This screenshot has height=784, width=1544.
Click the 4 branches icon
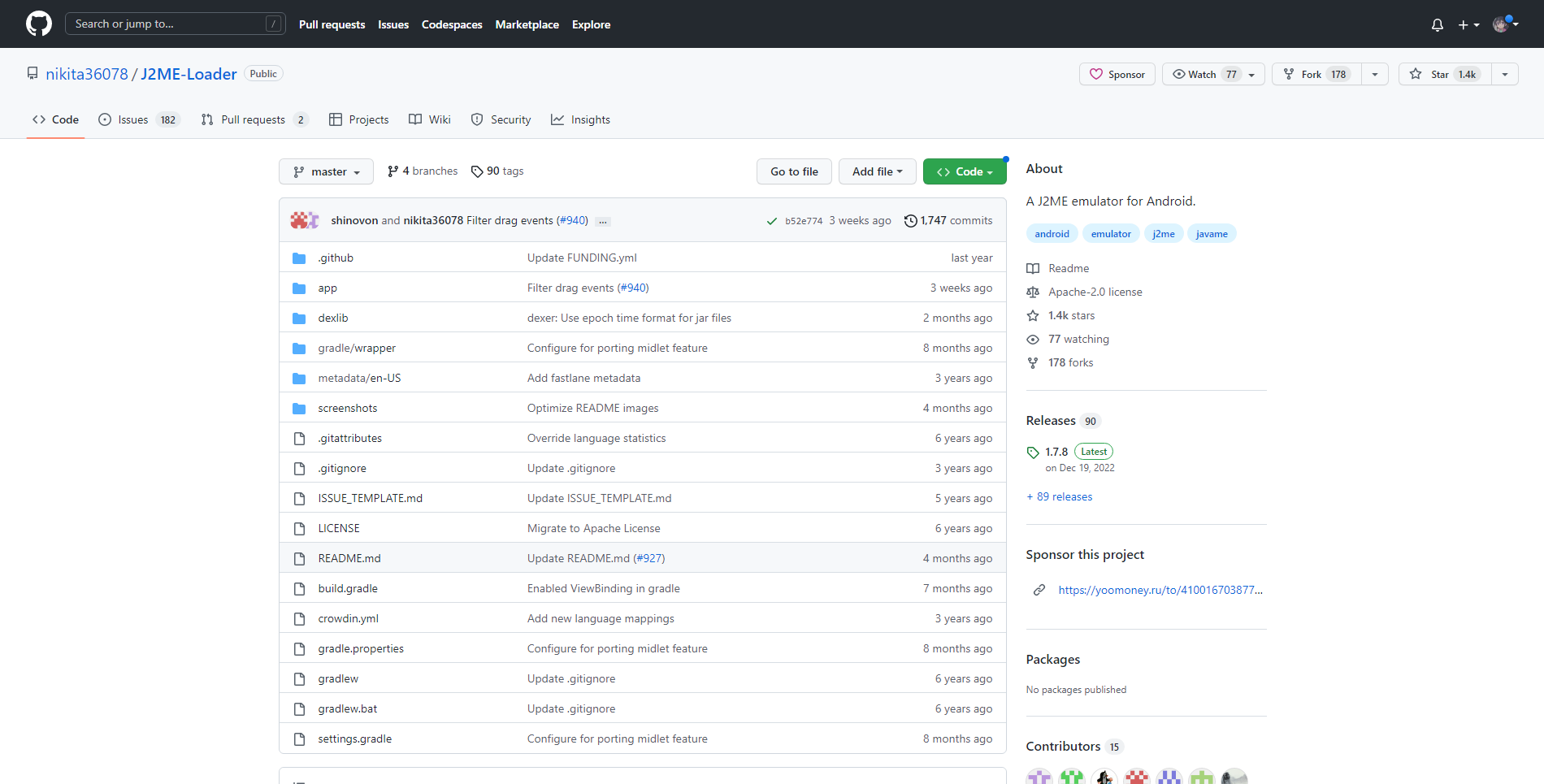point(393,171)
